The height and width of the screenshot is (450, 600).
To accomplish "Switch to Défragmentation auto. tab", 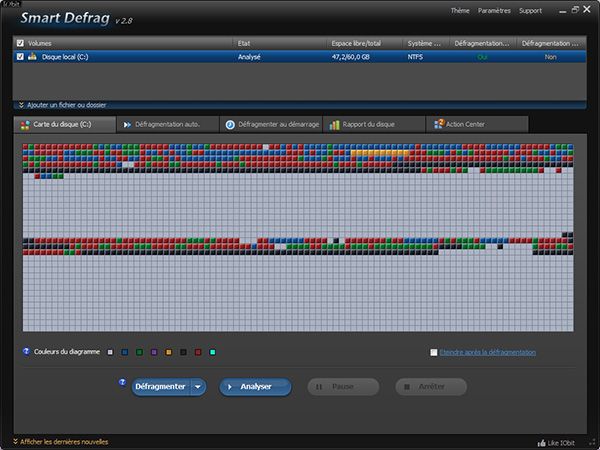I will 166,125.
